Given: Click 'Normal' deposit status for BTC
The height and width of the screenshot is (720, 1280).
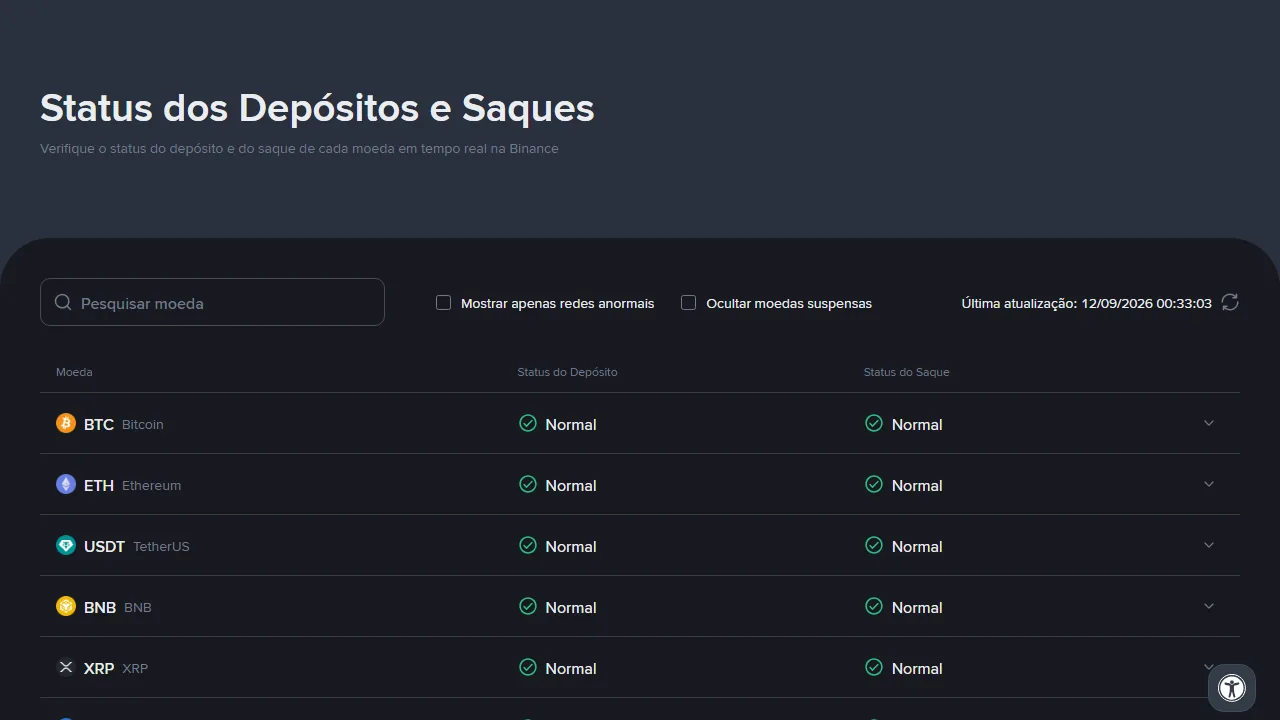Looking at the screenshot, I should click(x=571, y=424).
